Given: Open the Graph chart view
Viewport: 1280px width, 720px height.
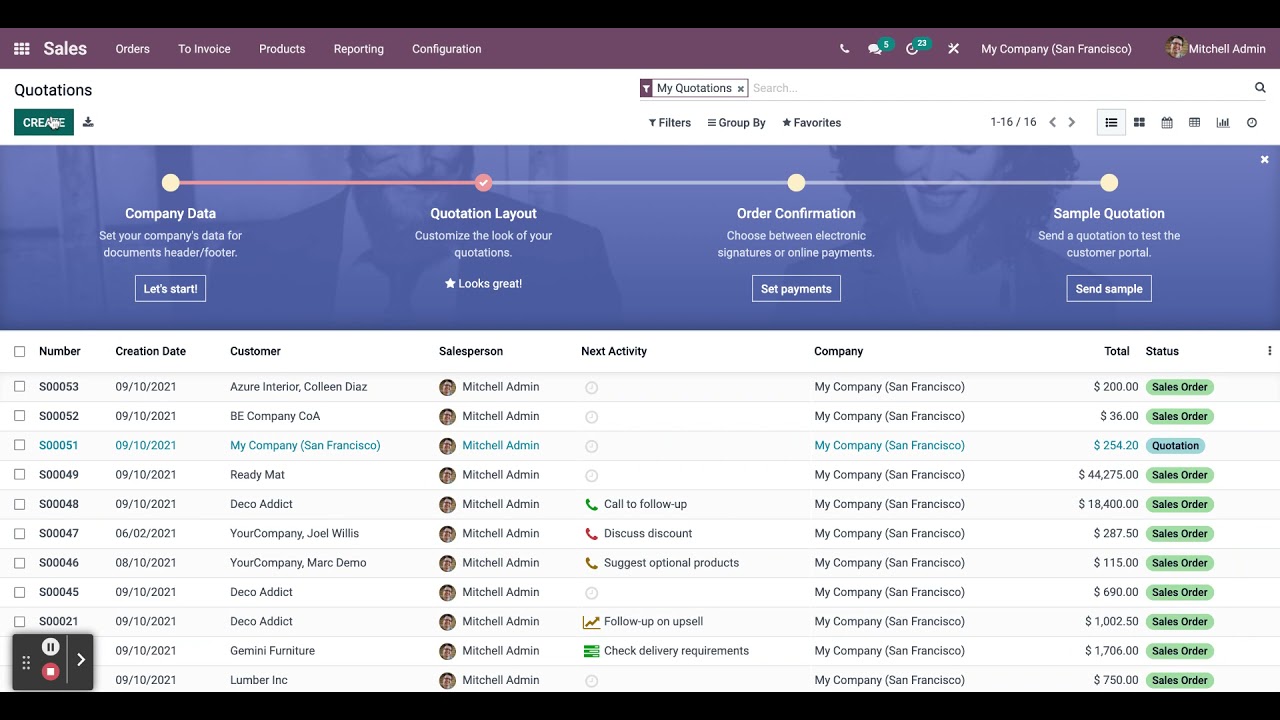Looking at the screenshot, I should pyautogui.click(x=1222, y=122).
